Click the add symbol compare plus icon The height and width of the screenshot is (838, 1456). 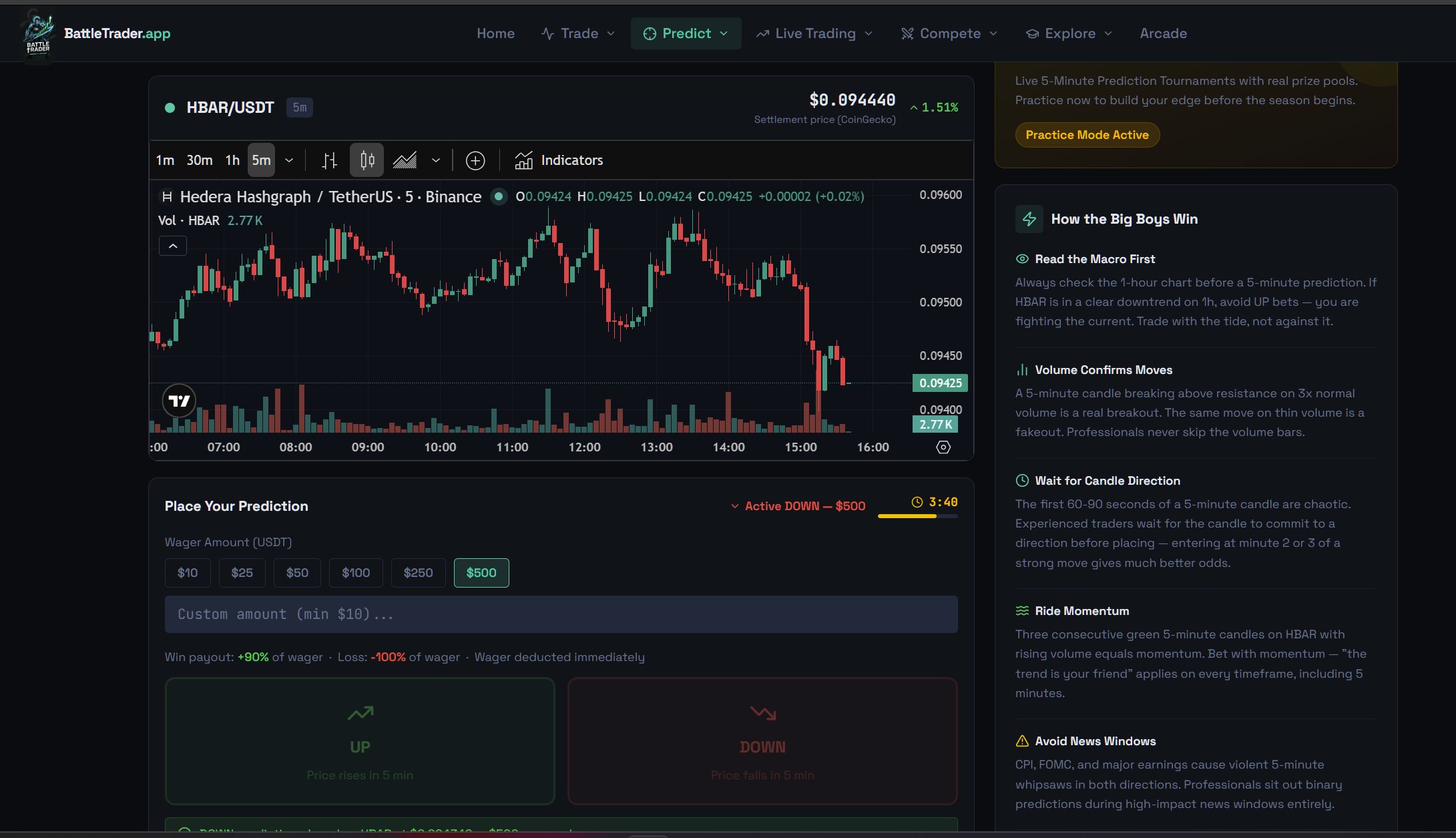click(475, 160)
